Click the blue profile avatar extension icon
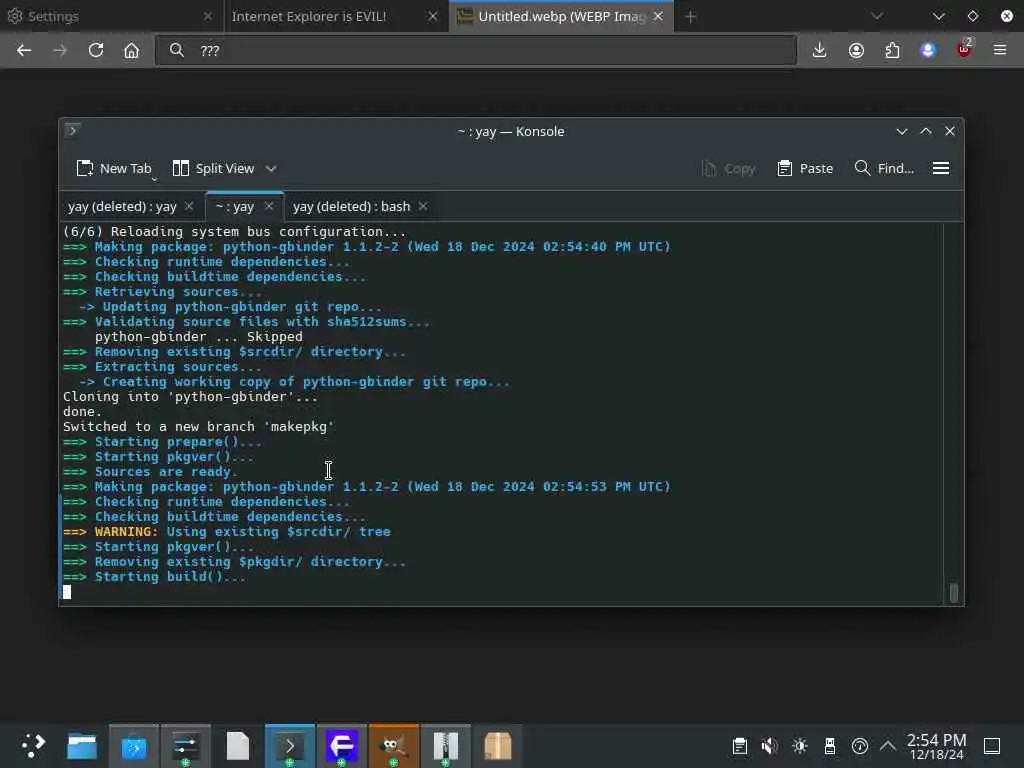Screen dimensions: 1024x768 coord(928,50)
